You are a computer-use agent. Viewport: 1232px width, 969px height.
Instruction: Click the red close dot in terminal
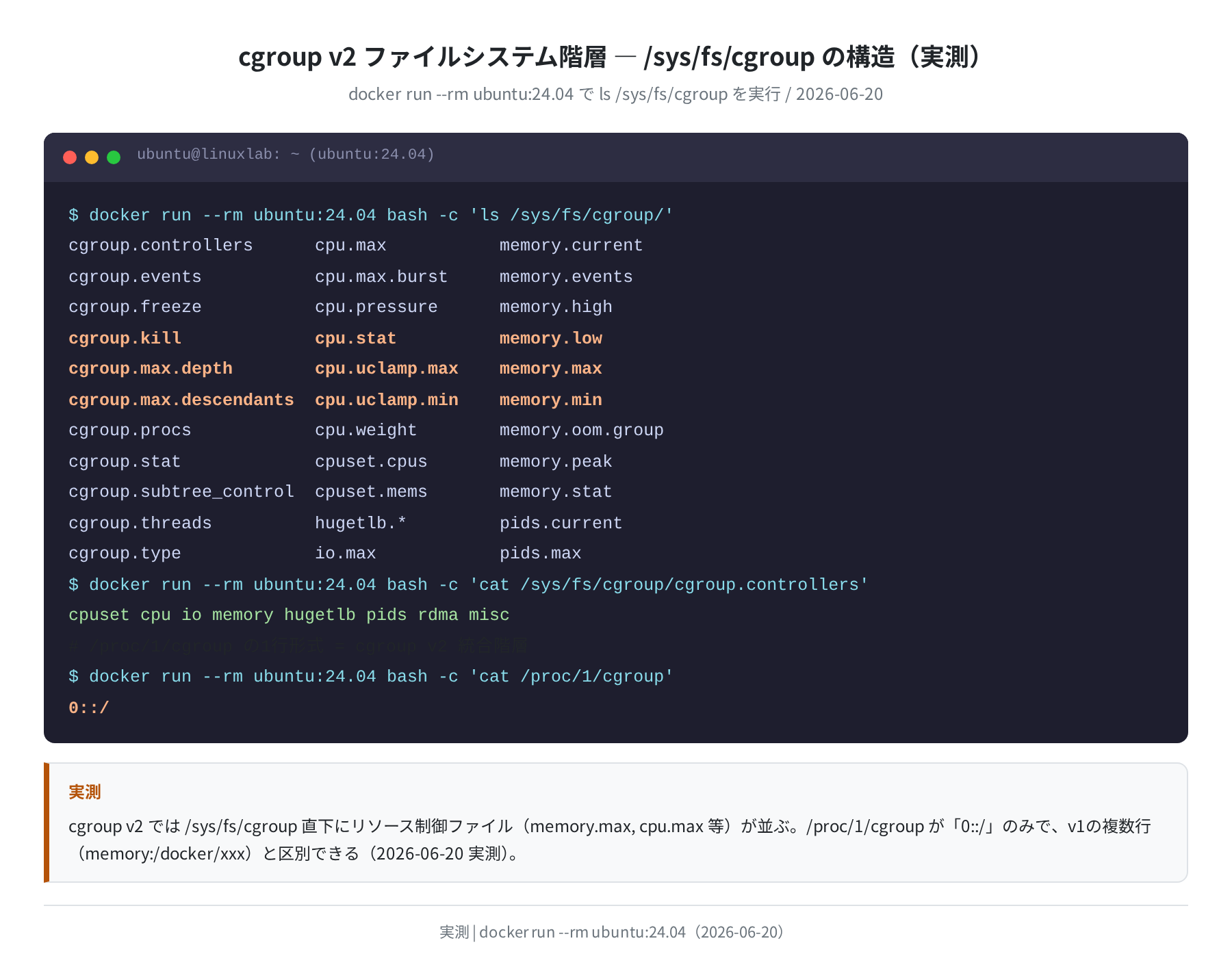pyautogui.click(x=70, y=157)
